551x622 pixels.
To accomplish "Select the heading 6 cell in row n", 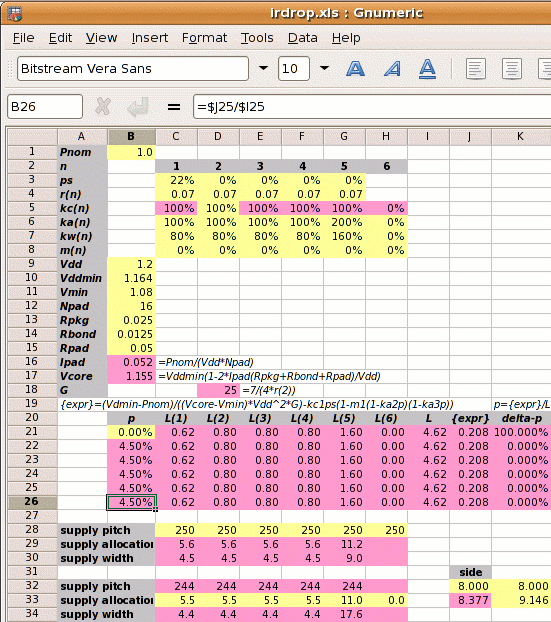I will tap(386, 166).
